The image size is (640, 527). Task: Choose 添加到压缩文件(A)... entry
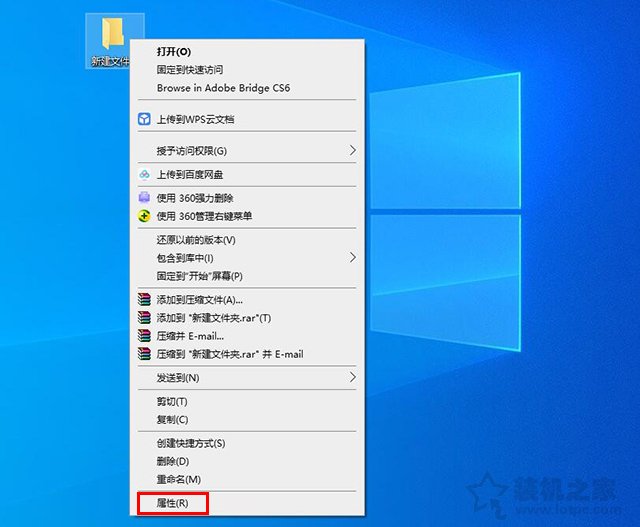click(247, 300)
